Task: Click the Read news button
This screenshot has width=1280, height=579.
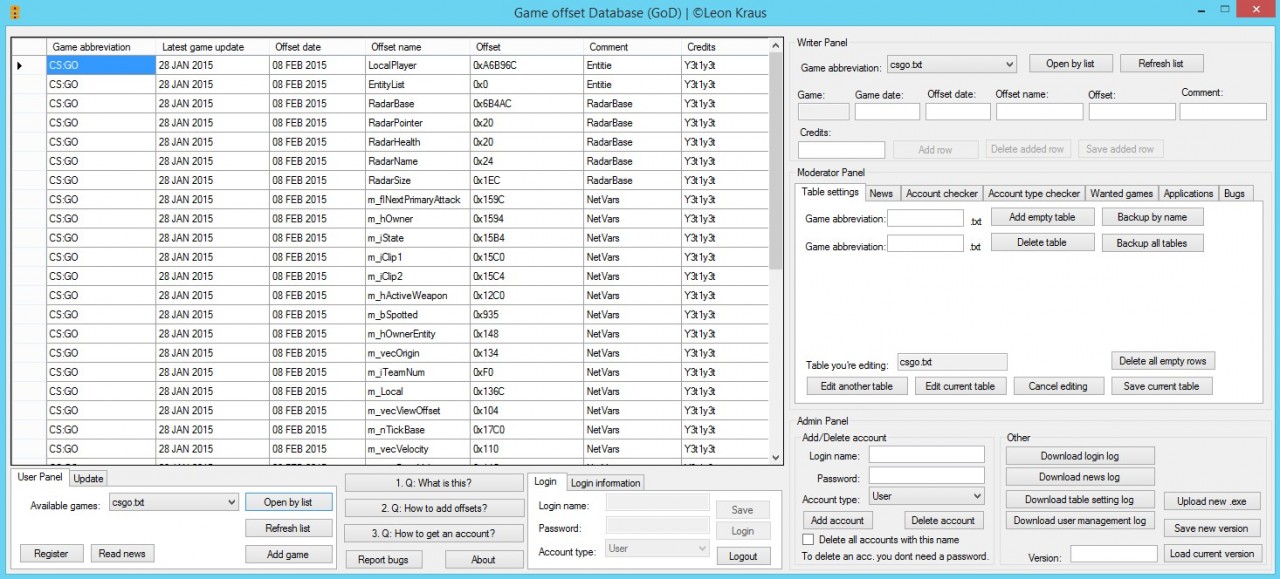Action: click(122, 553)
